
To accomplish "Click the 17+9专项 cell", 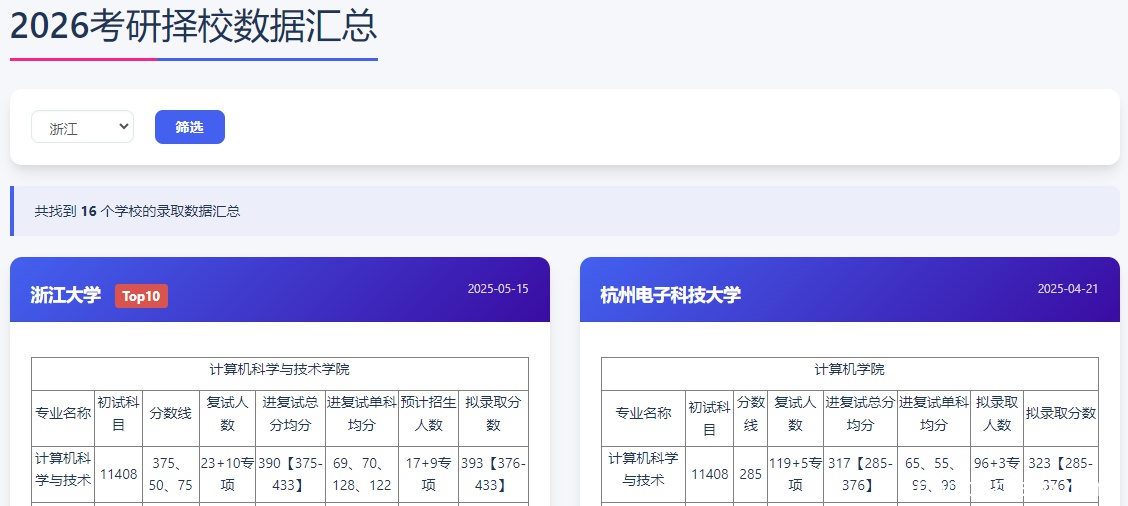I will pos(429,474).
